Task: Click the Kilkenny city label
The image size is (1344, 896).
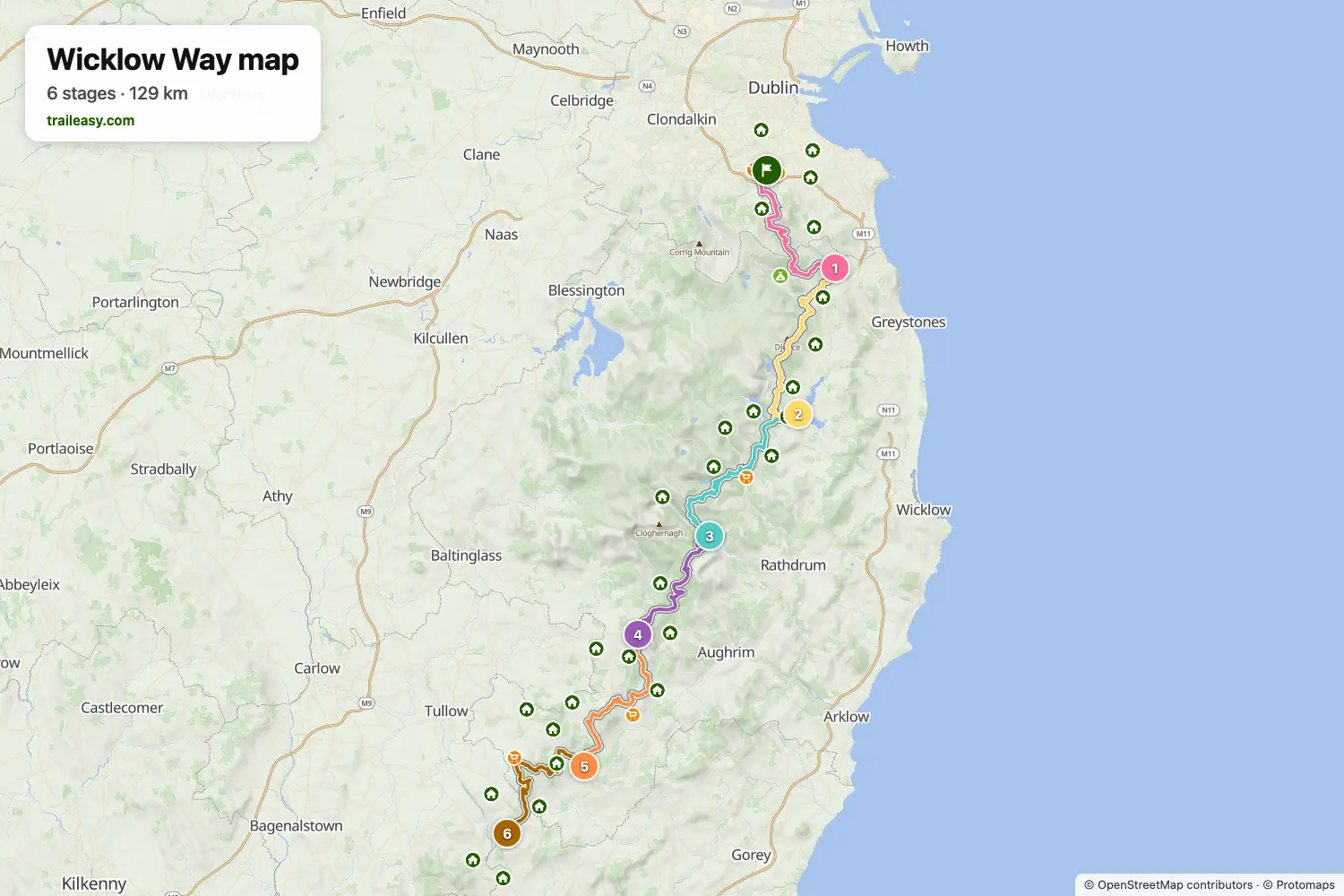Action: (x=93, y=883)
